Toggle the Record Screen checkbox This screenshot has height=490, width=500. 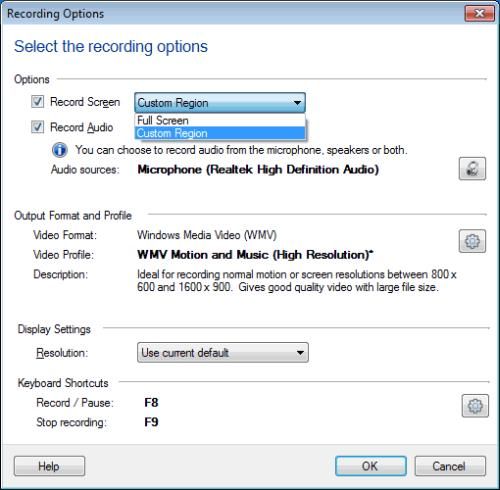click(37, 101)
